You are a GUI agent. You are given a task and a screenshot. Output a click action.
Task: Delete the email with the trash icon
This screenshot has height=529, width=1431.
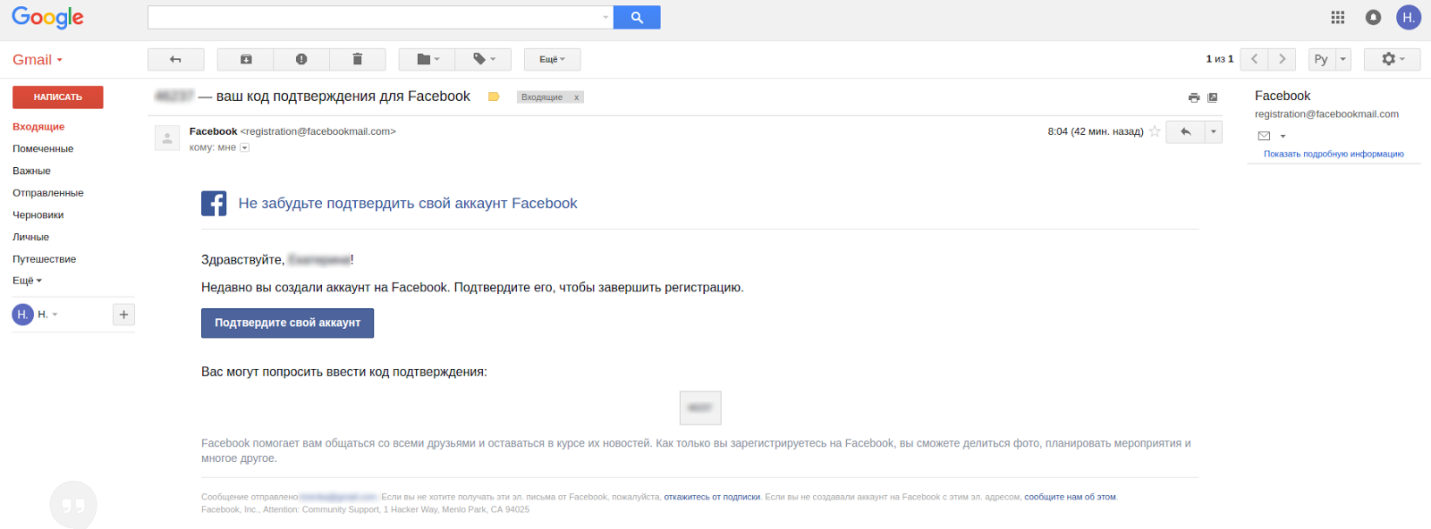coord(357,60)
